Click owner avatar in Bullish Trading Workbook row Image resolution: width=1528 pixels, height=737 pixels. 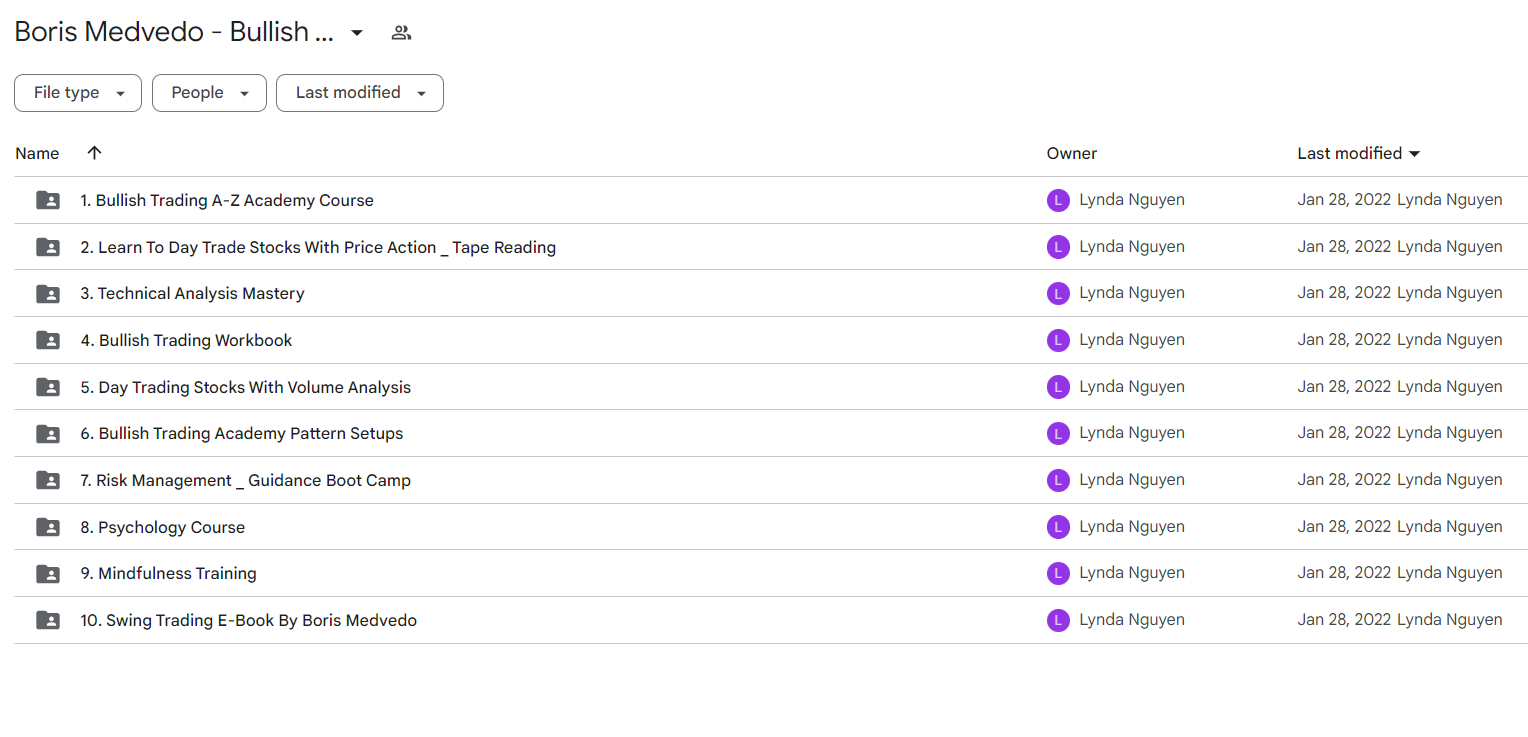[x=1058, y=340]
